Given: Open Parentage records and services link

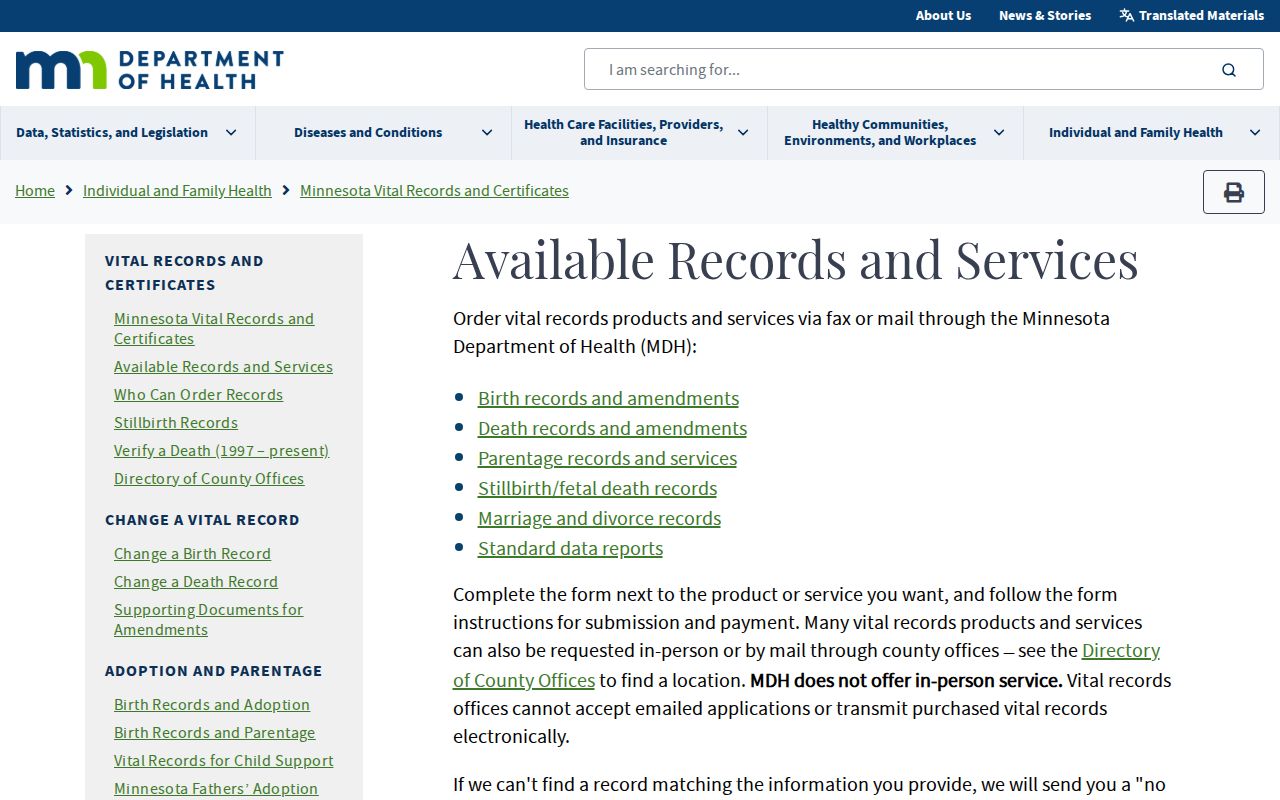Looking at the screenshot, I should [607, 458].
